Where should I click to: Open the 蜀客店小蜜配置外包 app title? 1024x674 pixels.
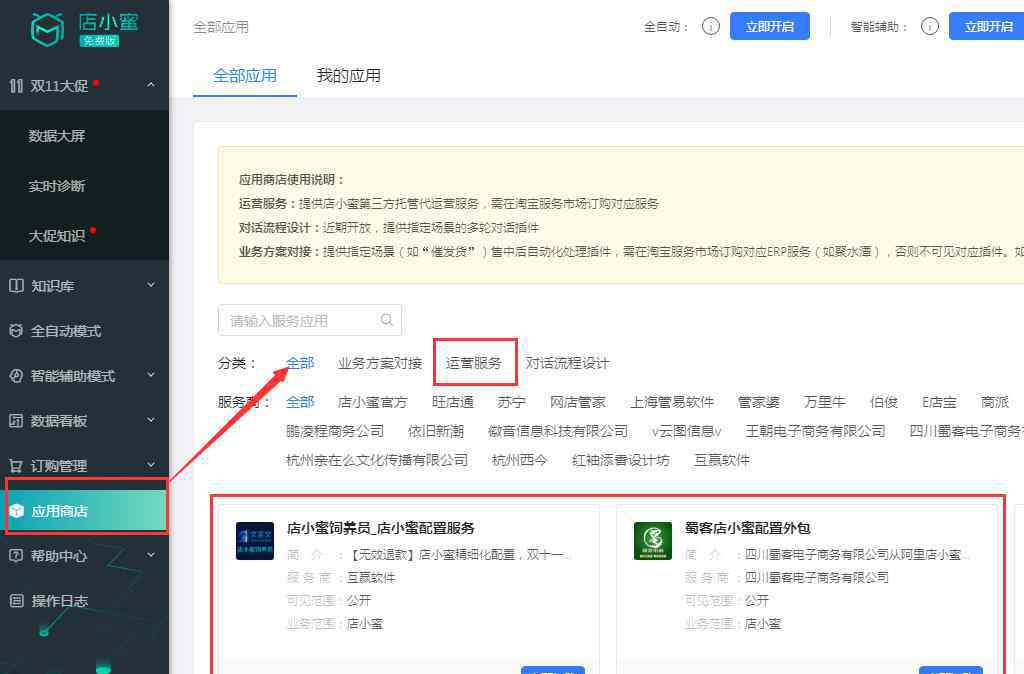pos(748,528)
